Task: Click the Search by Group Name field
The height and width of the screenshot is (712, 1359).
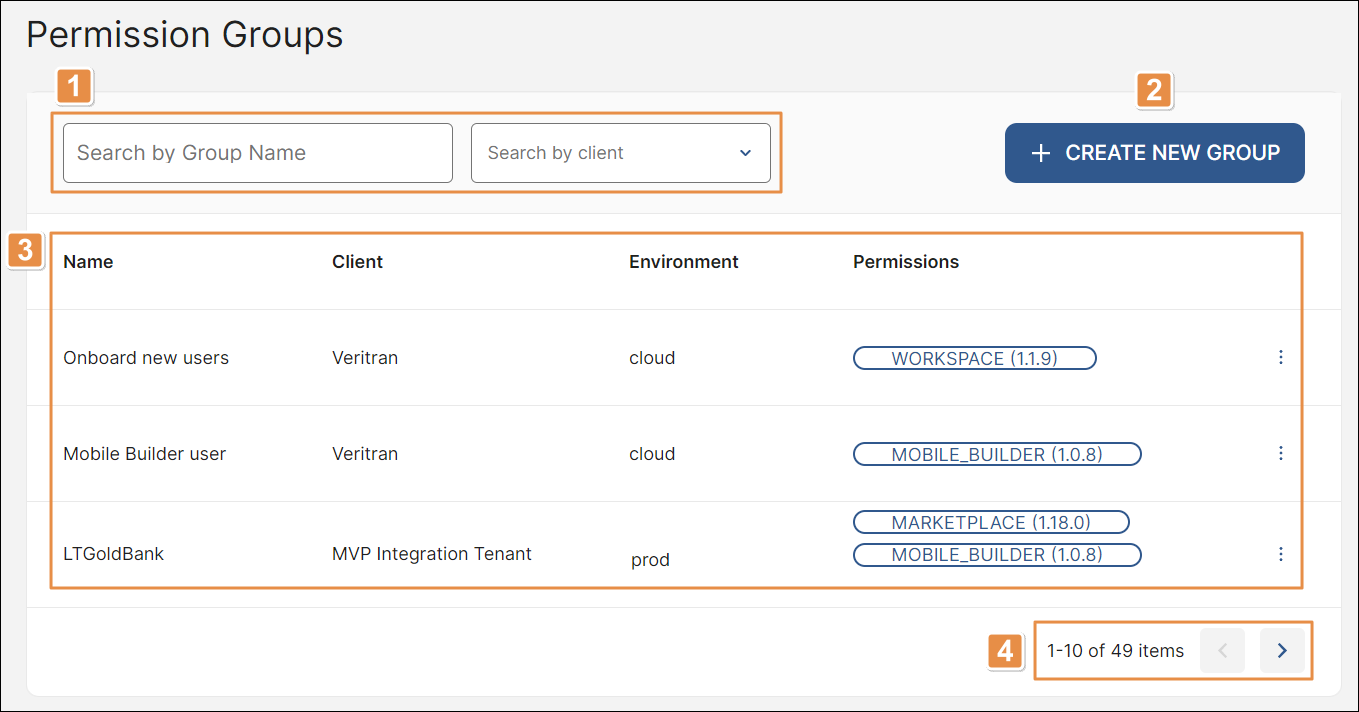Action: pos(257,153)
